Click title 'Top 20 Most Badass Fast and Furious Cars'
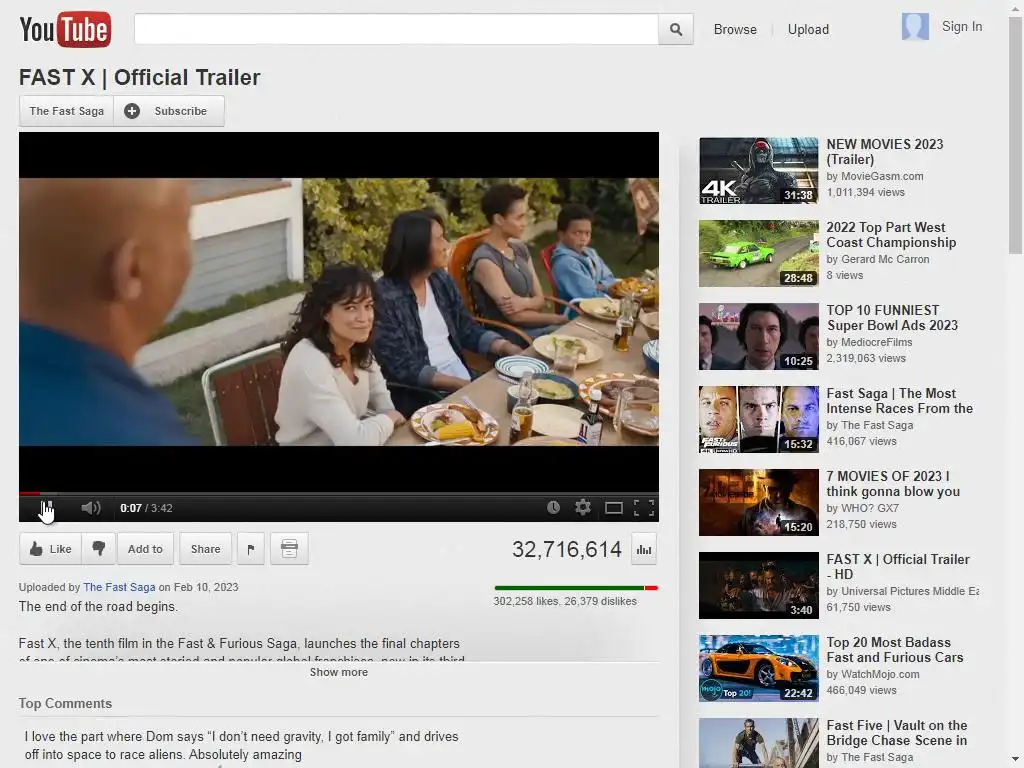Image resolution: width=1024 pixels, height=768 pixels. [895, 649]
